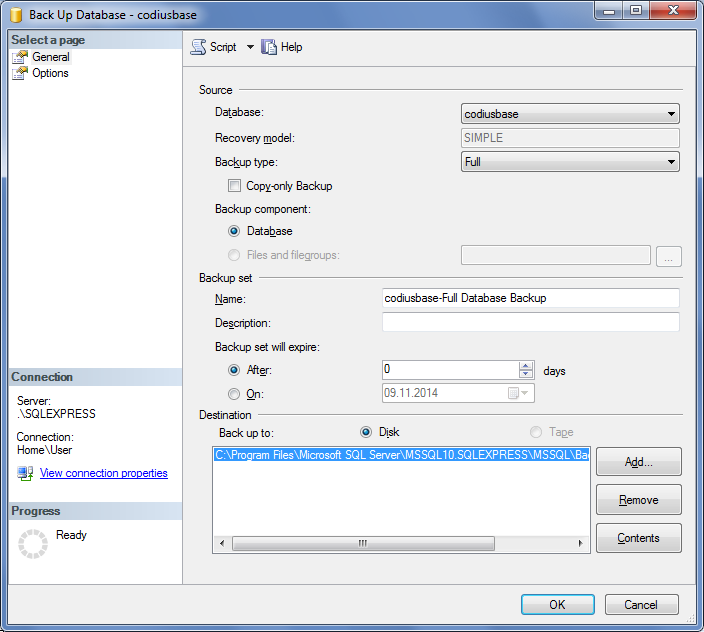
Task: Click the General page icon
Action: click(x=20, y=57)
